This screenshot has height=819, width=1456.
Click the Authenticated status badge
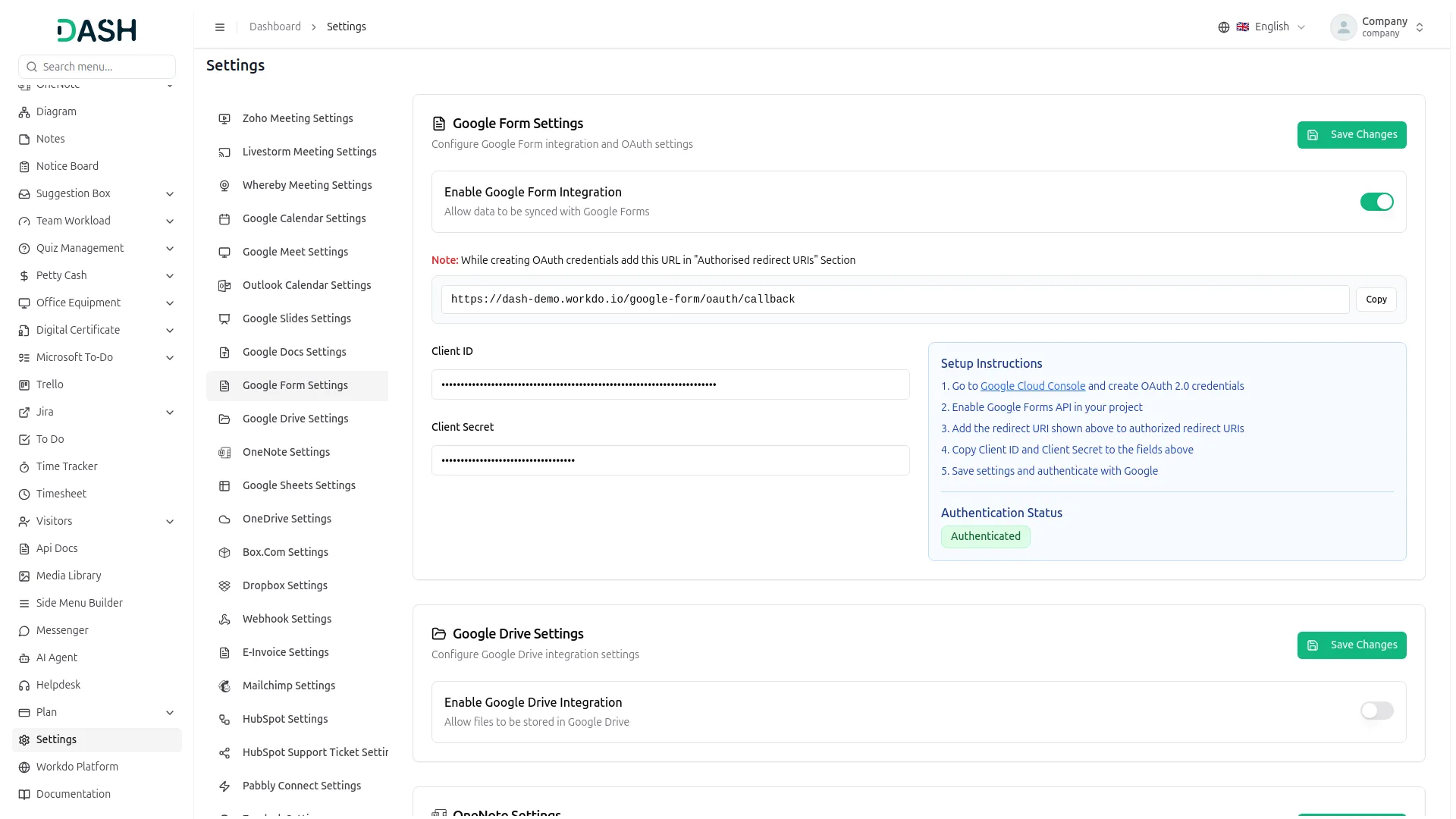point(985,537)
